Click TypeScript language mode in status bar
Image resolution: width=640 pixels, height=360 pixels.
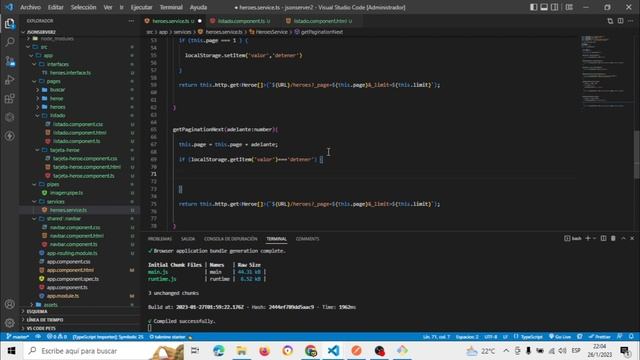coord(531,337)
